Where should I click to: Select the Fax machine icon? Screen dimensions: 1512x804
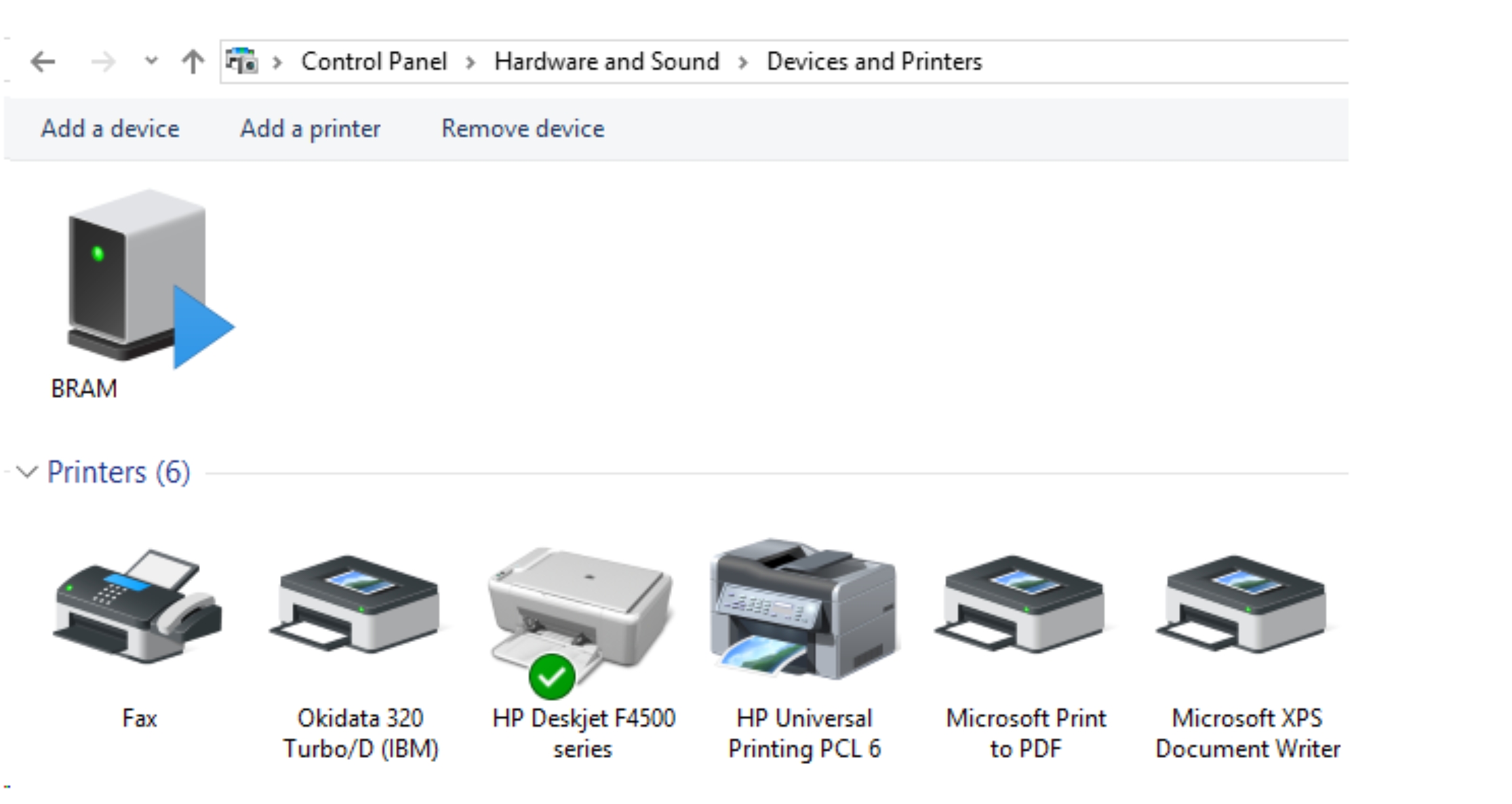[x=138, y=606]
